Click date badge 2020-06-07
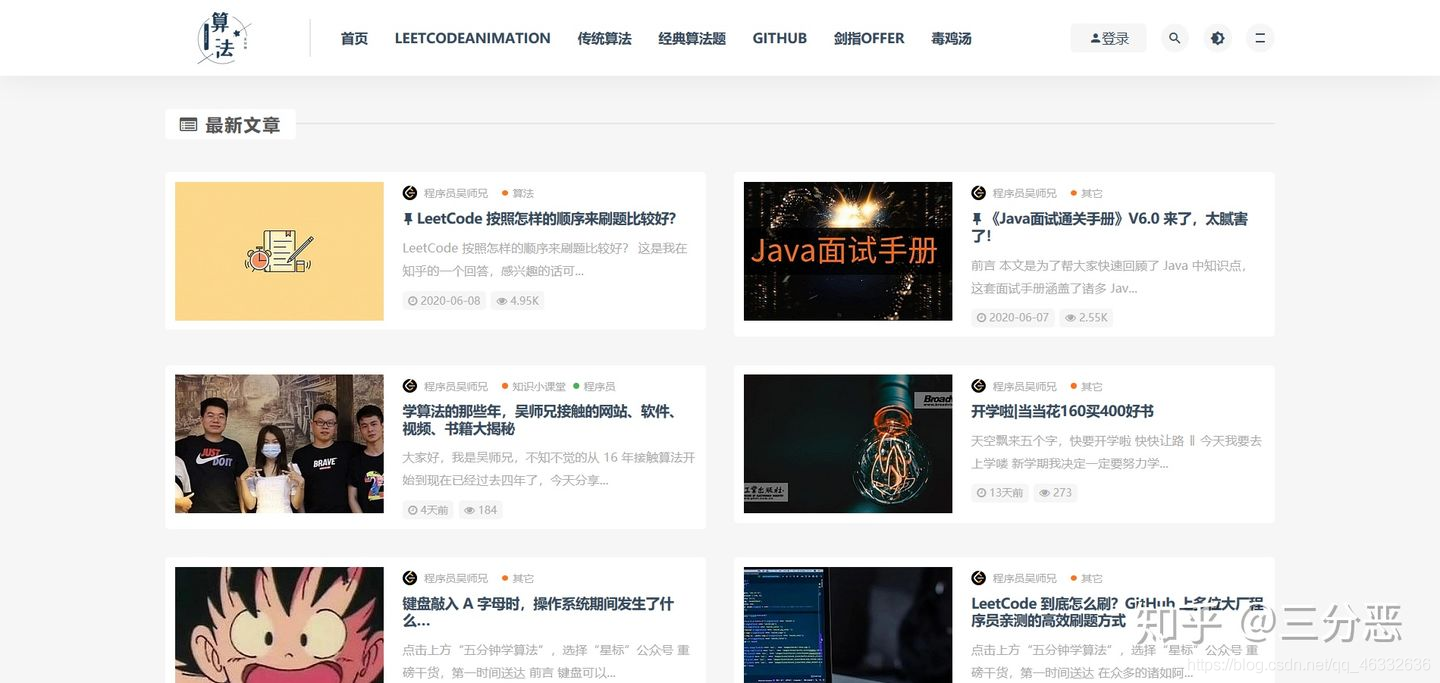The image size is (1440, 683). point(1013,317)
